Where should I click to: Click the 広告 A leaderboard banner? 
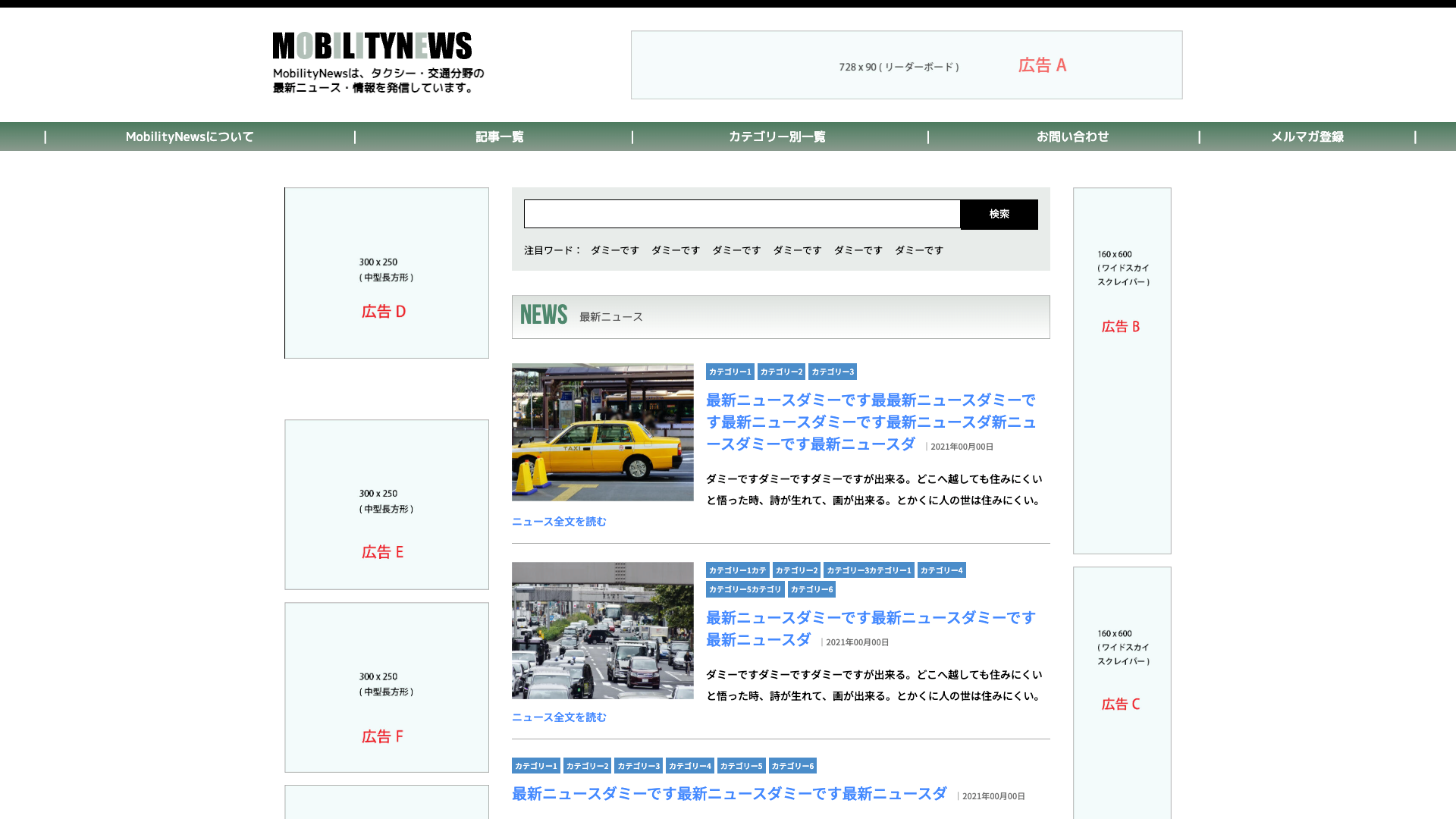point(906,65)
